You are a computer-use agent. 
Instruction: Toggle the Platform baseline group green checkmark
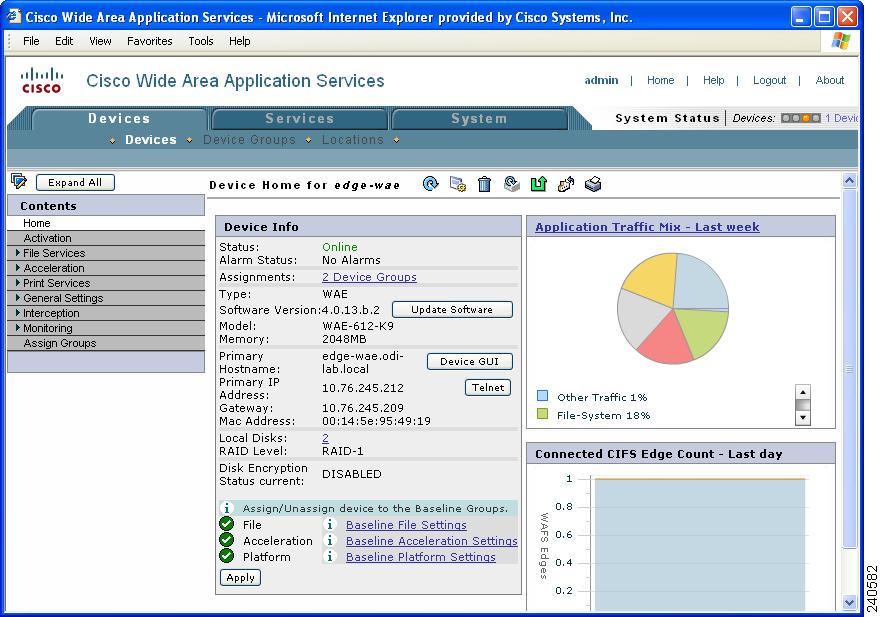(226, 556)
